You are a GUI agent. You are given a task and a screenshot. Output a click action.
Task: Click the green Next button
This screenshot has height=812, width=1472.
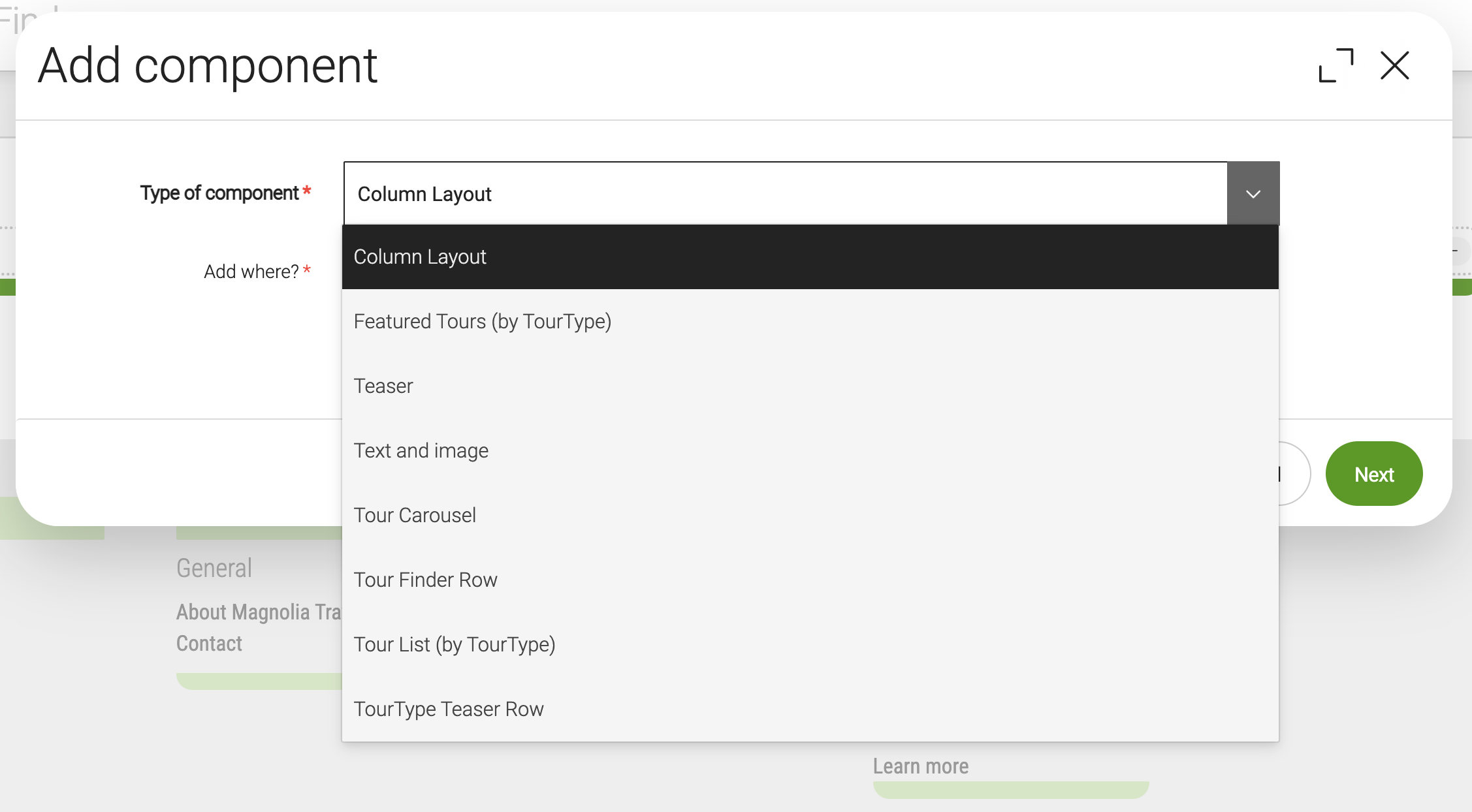[x=1374, y=474]
